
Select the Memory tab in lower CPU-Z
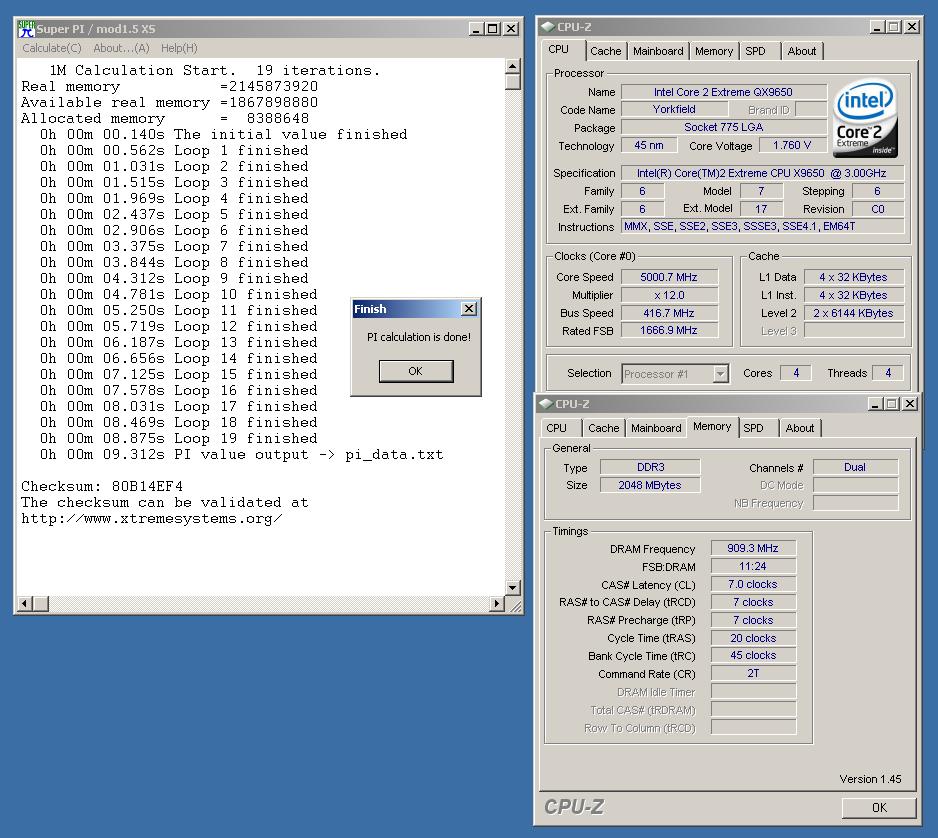(712, 426)
